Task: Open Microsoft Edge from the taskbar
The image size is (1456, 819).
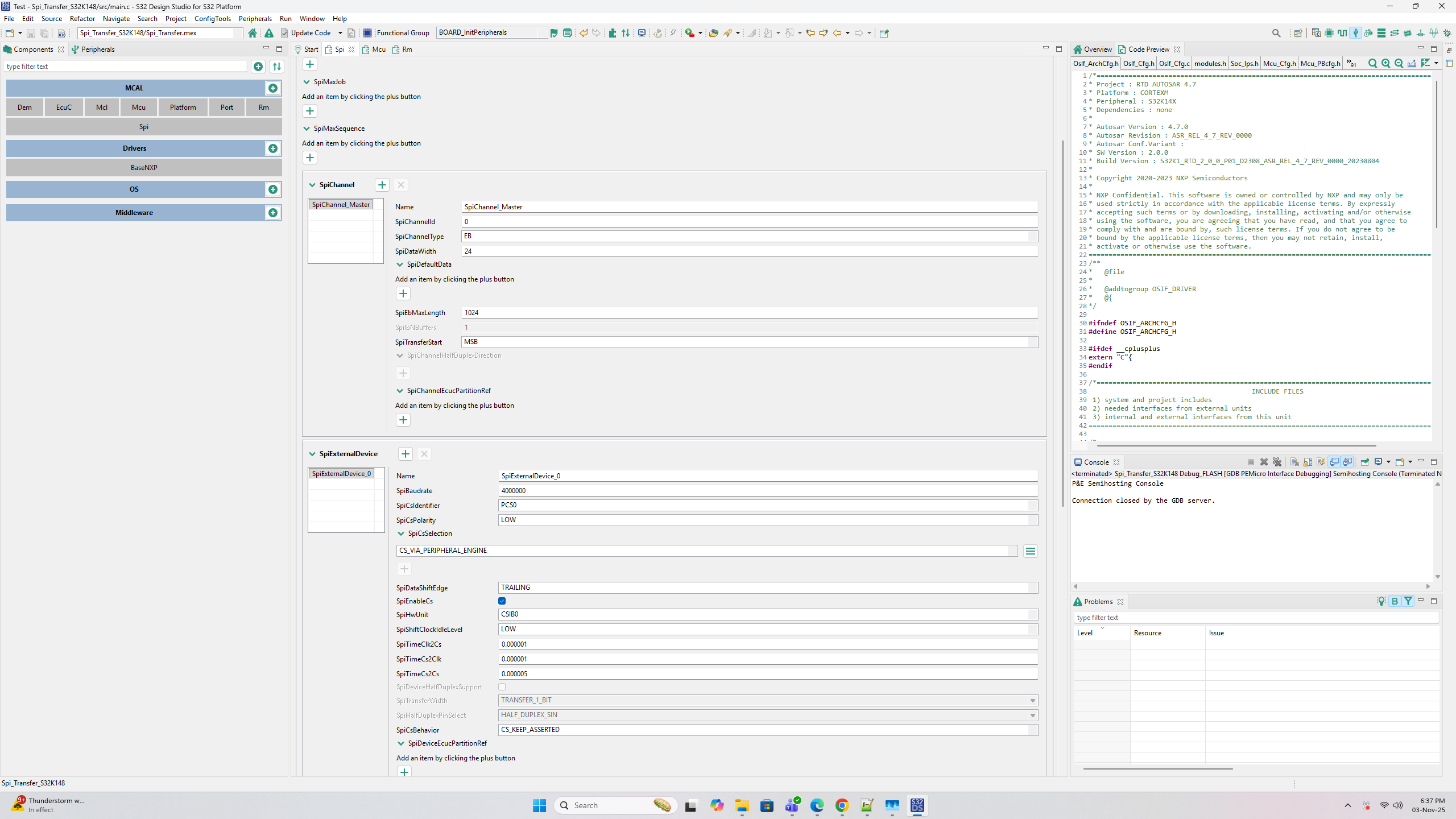Action: 817,805
